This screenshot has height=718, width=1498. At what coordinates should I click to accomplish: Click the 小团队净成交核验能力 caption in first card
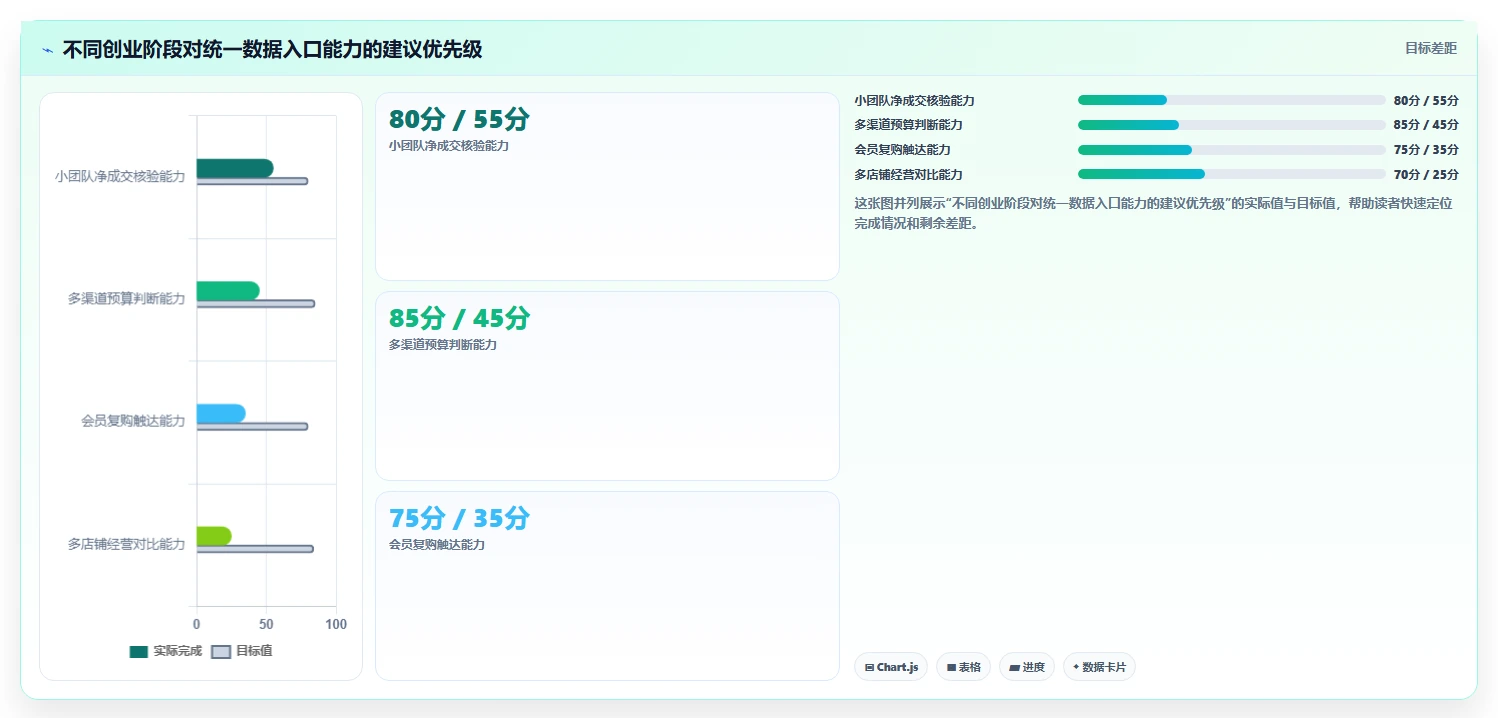coord(449,146)
